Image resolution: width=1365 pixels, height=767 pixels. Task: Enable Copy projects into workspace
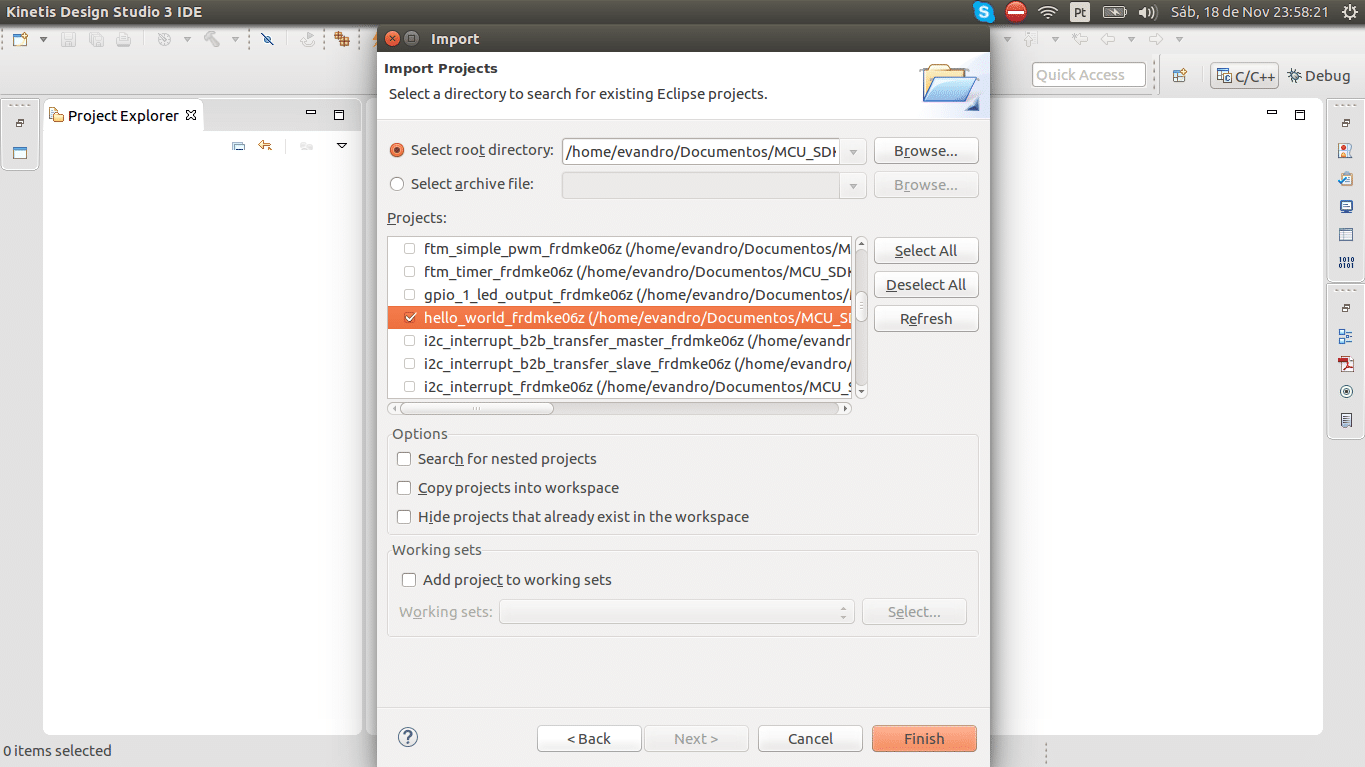404,488
